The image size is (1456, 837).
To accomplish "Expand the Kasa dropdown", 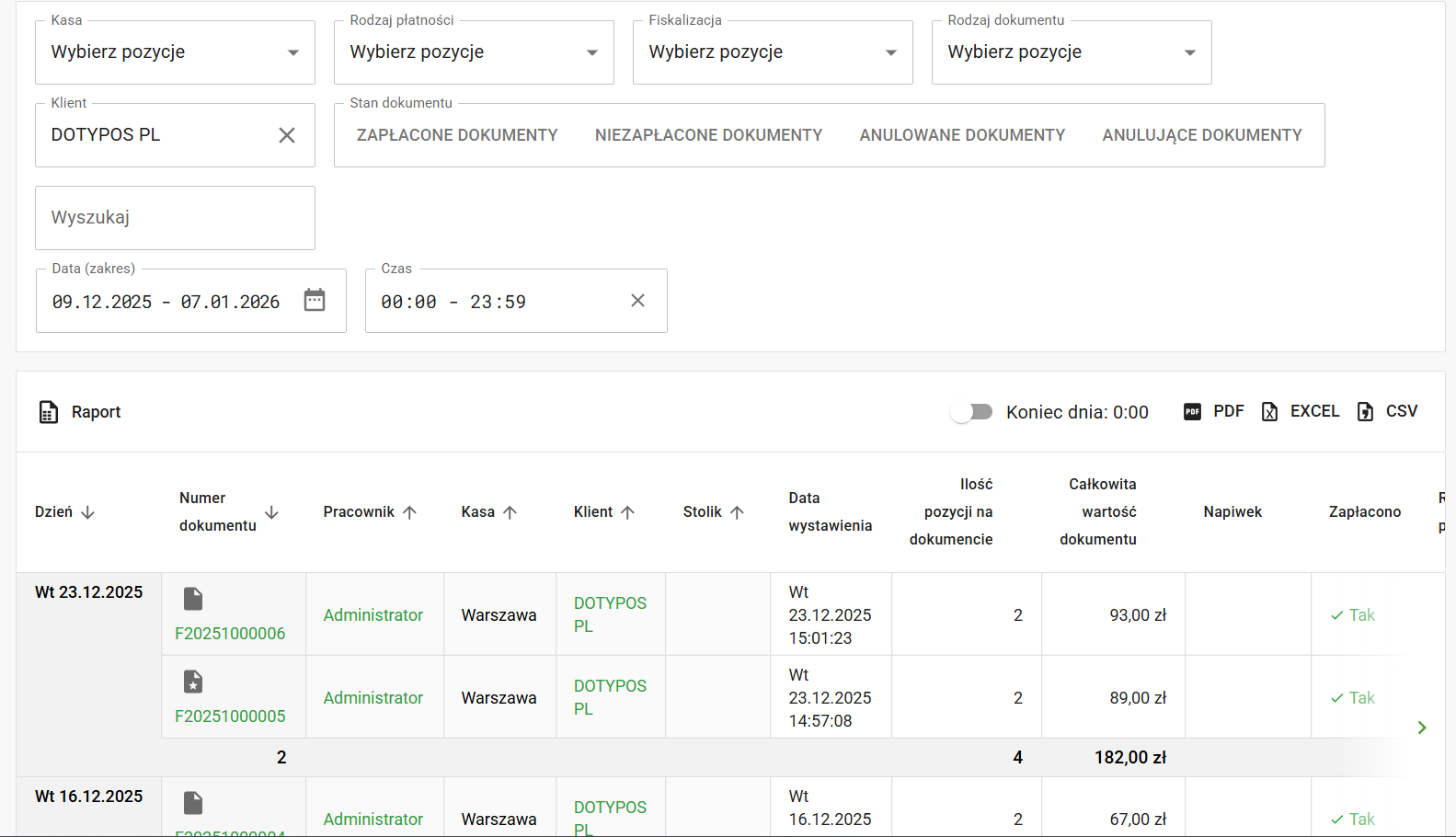I will point(175,52).
